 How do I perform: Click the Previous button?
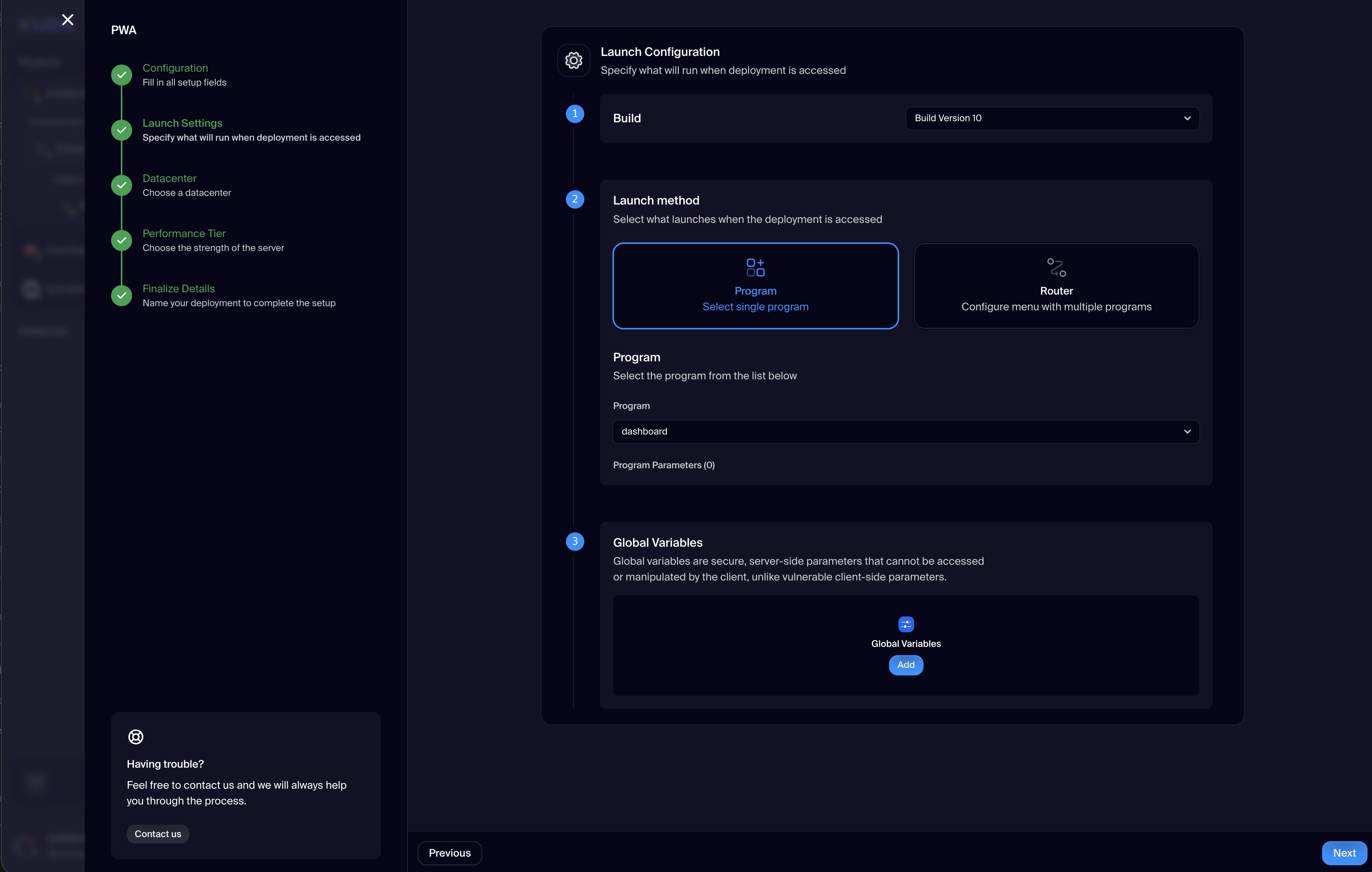click(450, 852)
